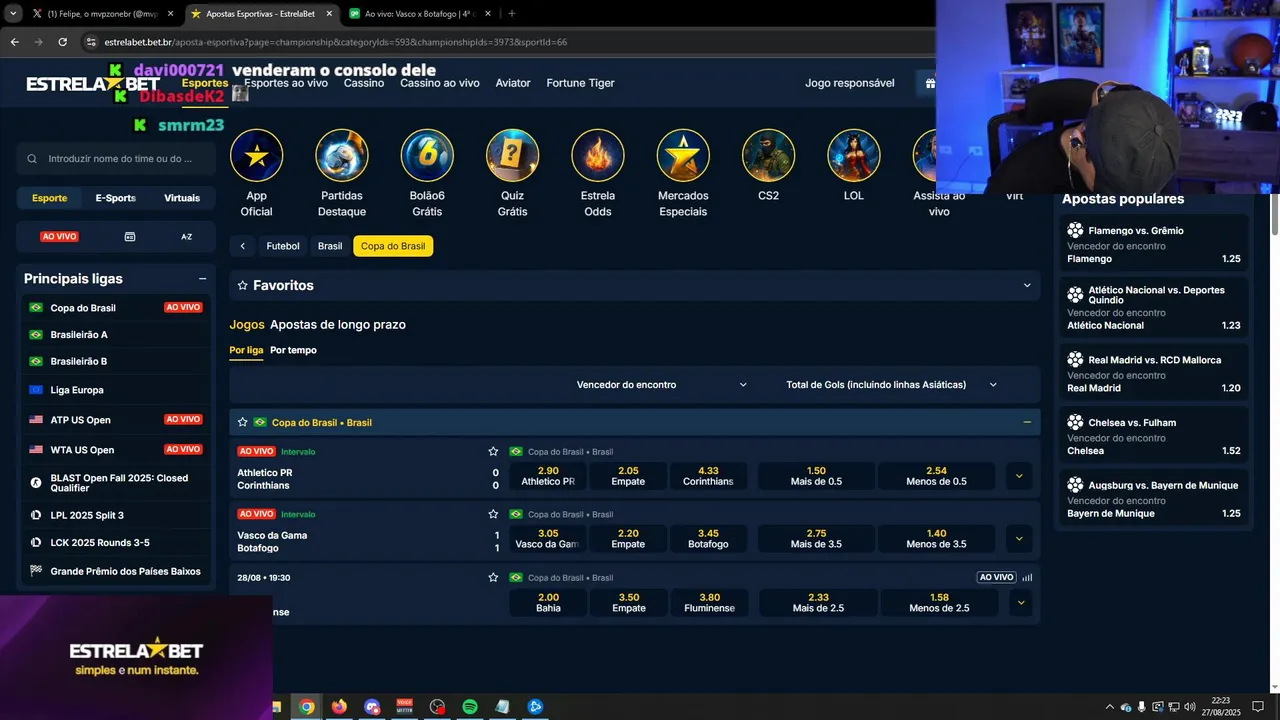
Task: Expand more markets for Athletico PR match
Action: tap(1019, 476)
